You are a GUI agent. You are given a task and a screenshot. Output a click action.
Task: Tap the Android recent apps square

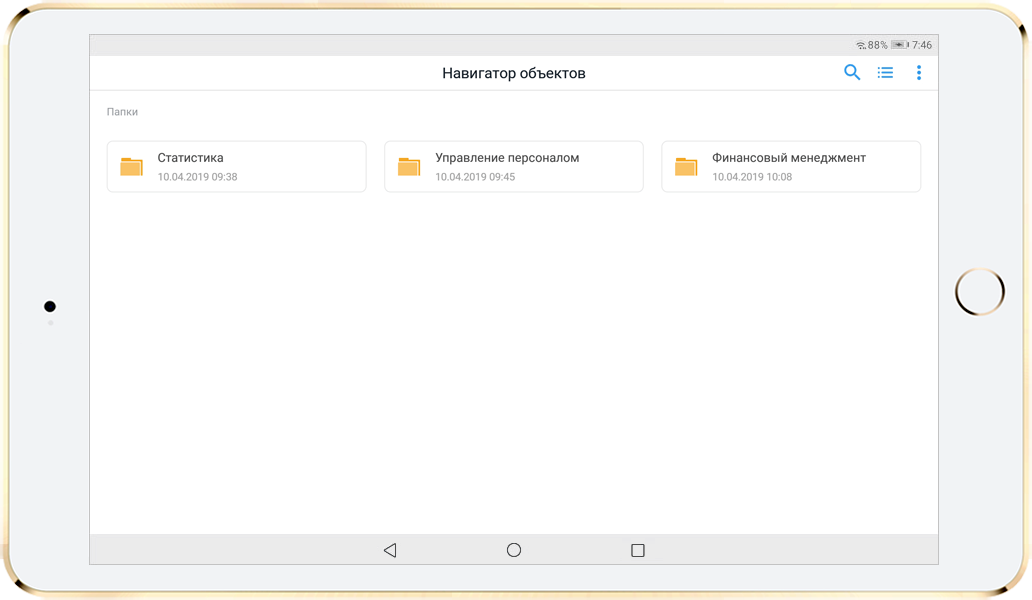click(638, 550)
